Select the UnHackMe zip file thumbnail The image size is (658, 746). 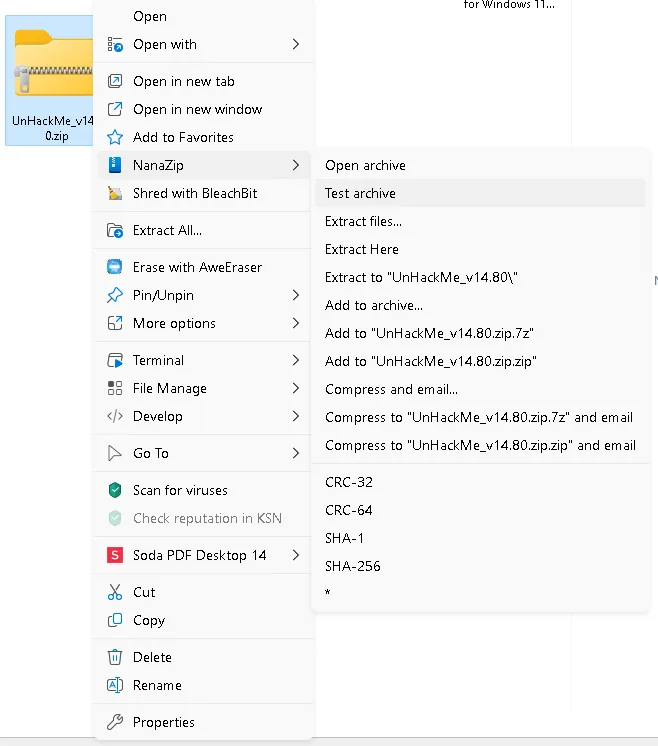click(50, 80)
